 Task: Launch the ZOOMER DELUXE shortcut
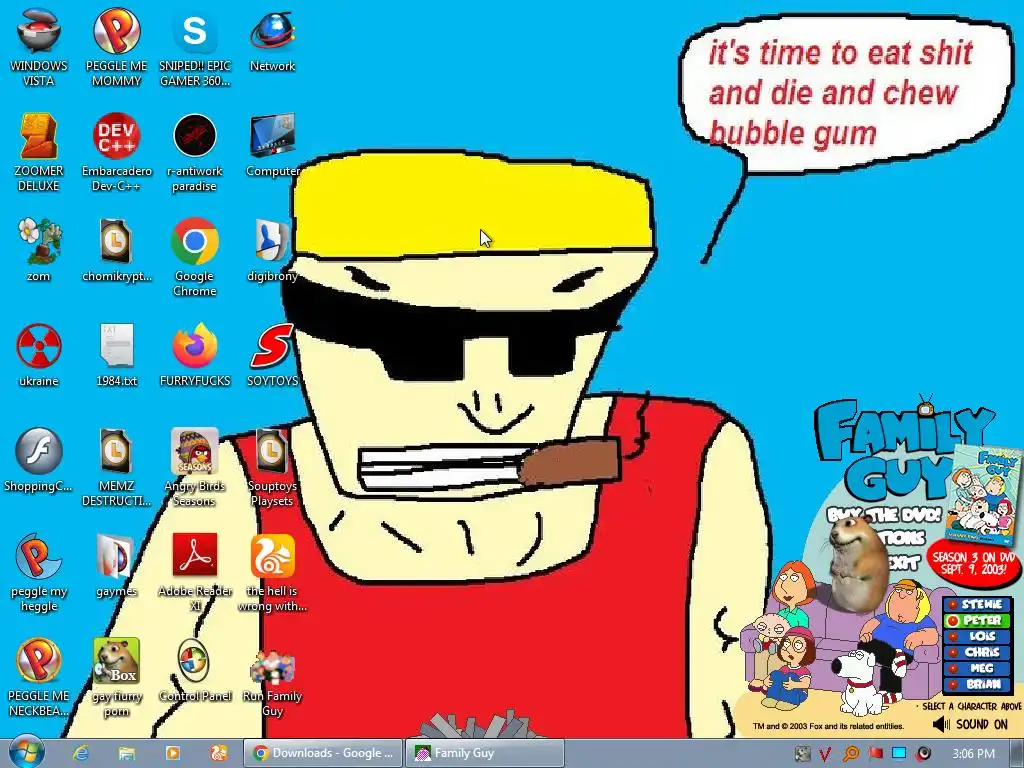click(x=39, y=152)
